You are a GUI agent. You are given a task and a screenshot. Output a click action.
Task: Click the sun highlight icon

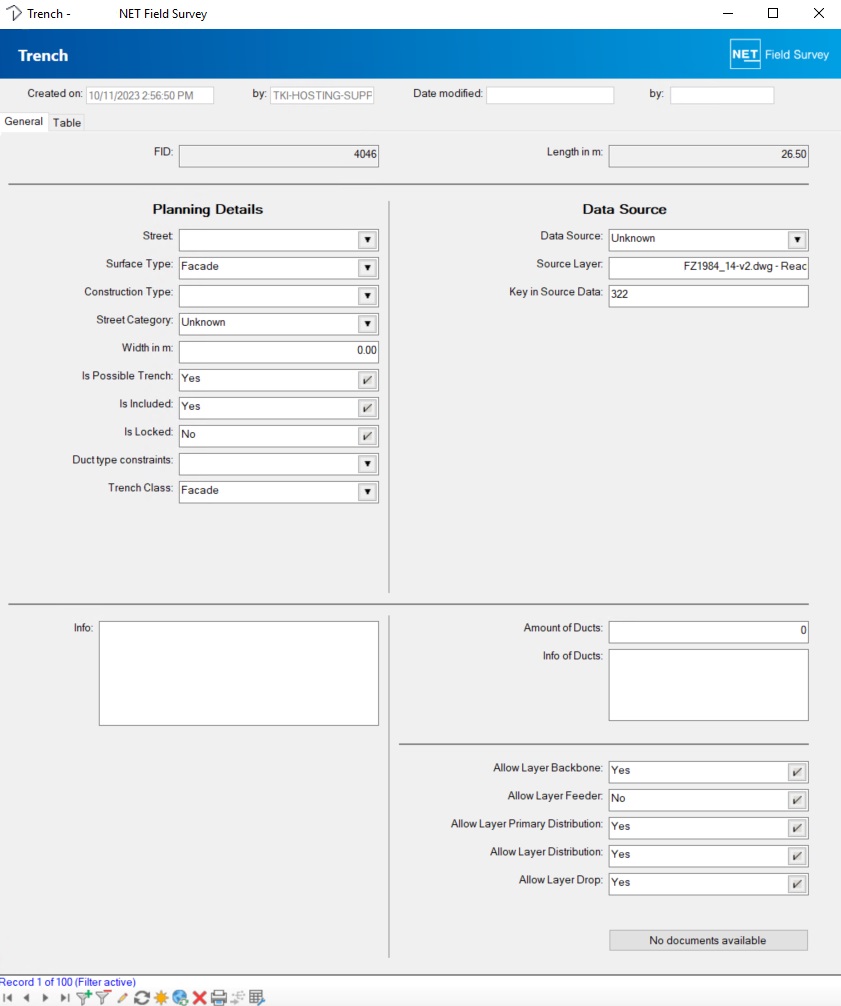coord(161,998)
